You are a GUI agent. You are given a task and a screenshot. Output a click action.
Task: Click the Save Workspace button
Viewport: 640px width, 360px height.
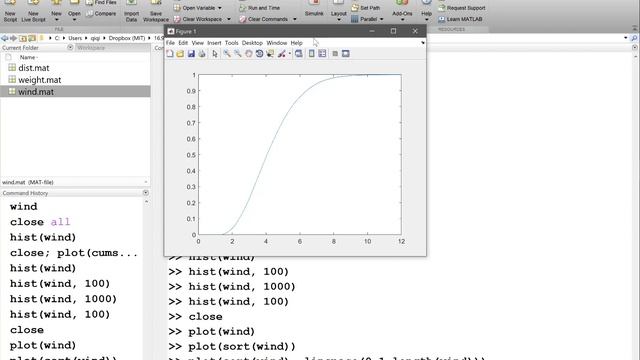(x=156, y=11)
